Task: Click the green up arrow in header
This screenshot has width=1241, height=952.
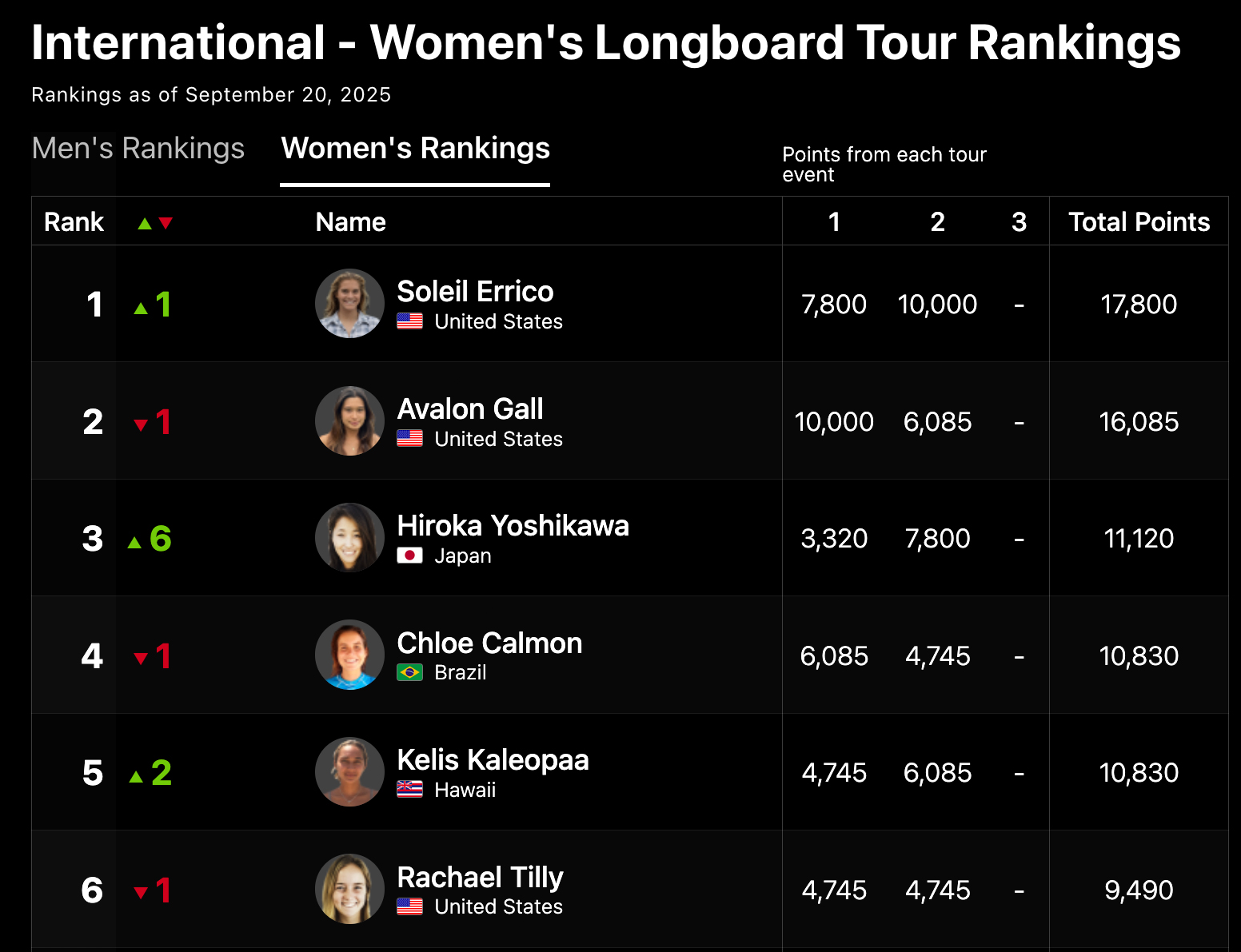Action: point(145,224)
